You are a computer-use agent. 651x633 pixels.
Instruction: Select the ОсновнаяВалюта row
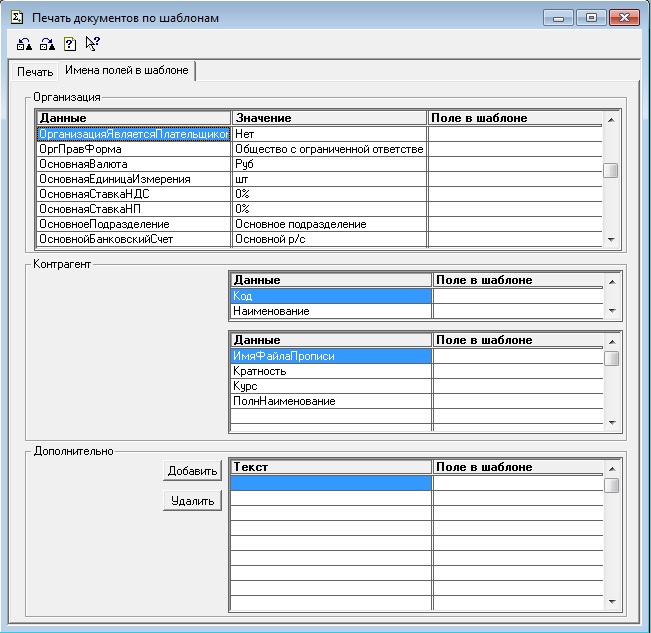point(133,164)
